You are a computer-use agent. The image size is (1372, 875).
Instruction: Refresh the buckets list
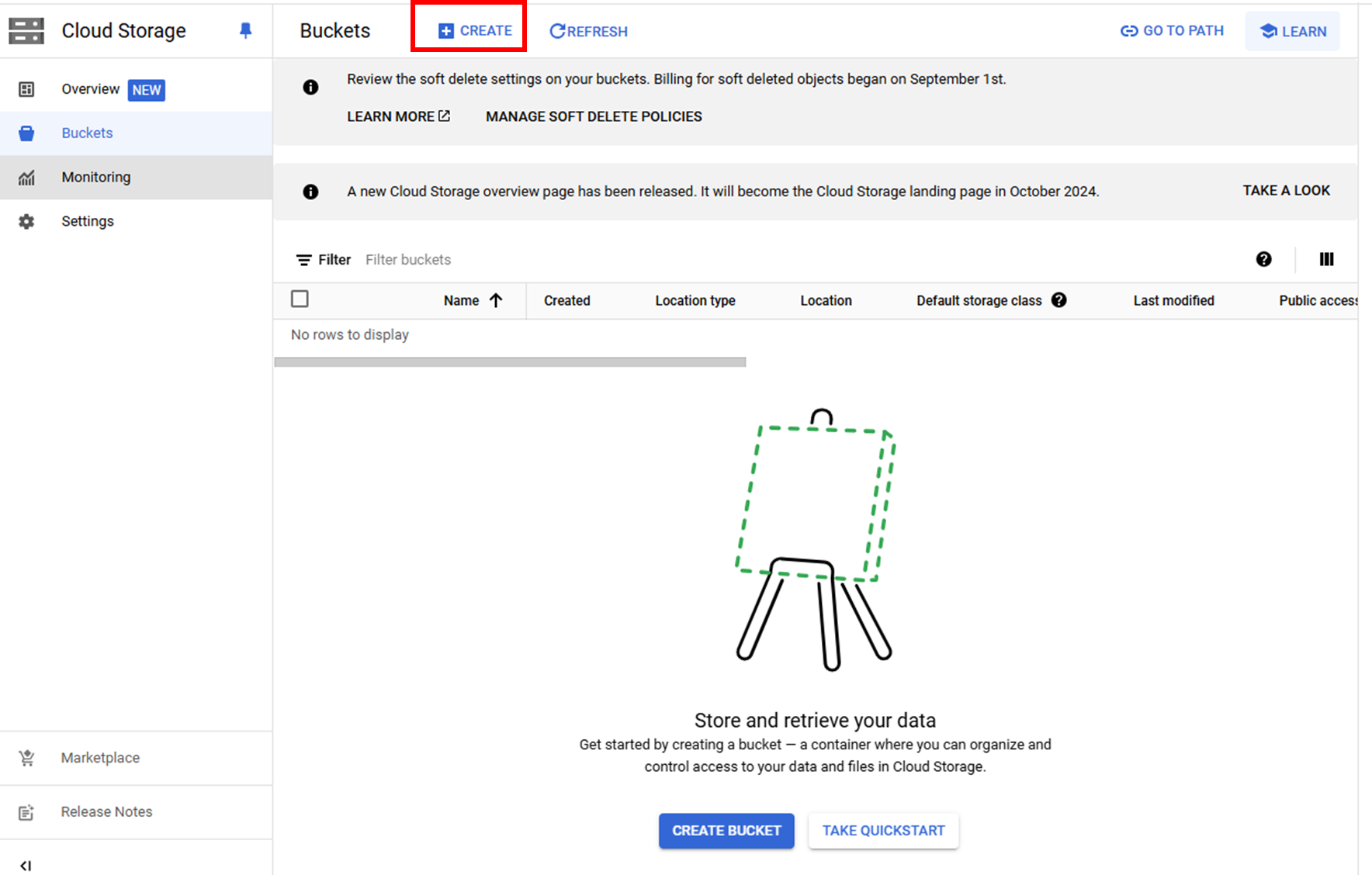pyautogui.click(x=588, y=31)
